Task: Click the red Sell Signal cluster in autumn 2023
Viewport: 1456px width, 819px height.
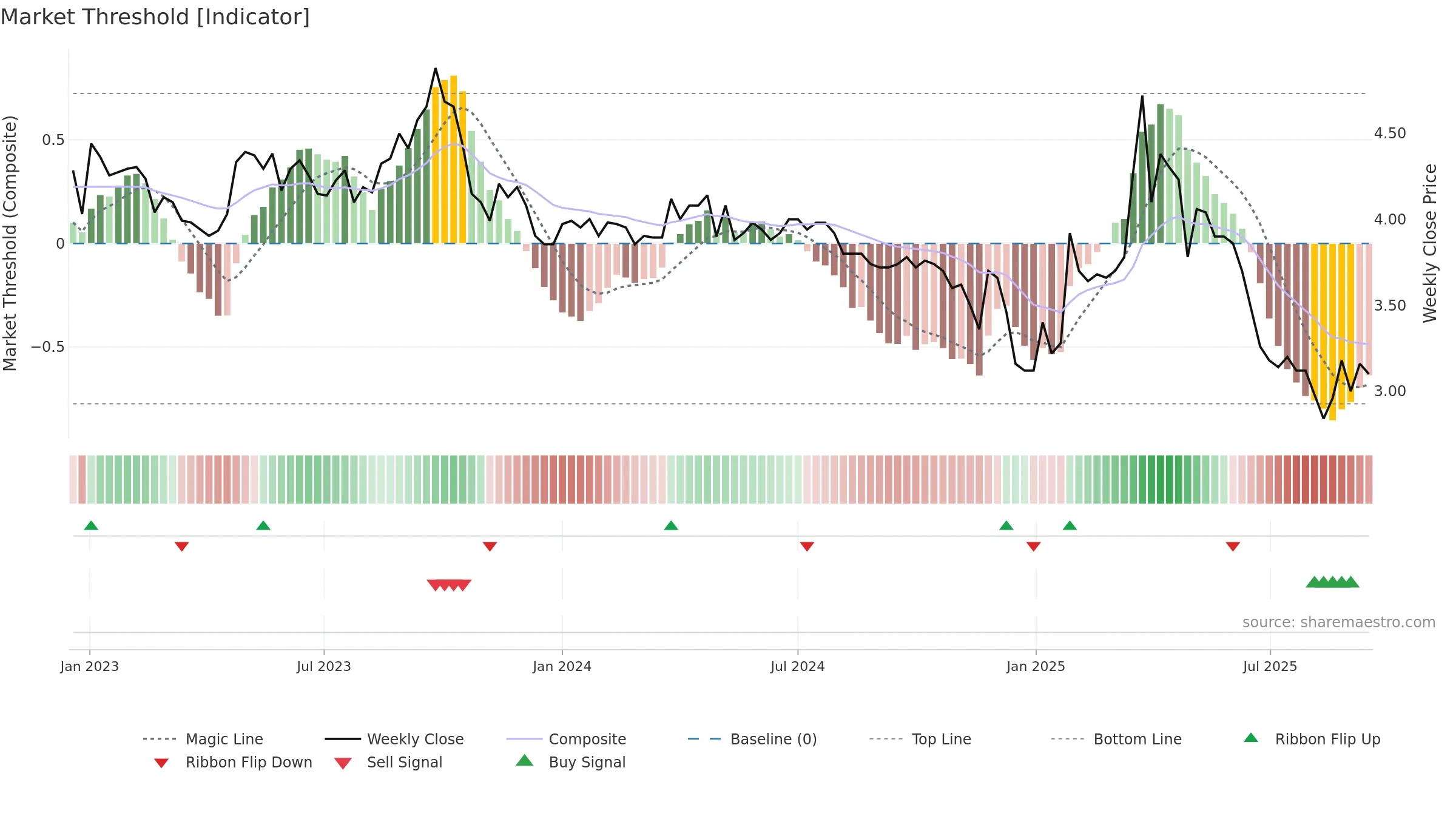Action: click(449, 585)
